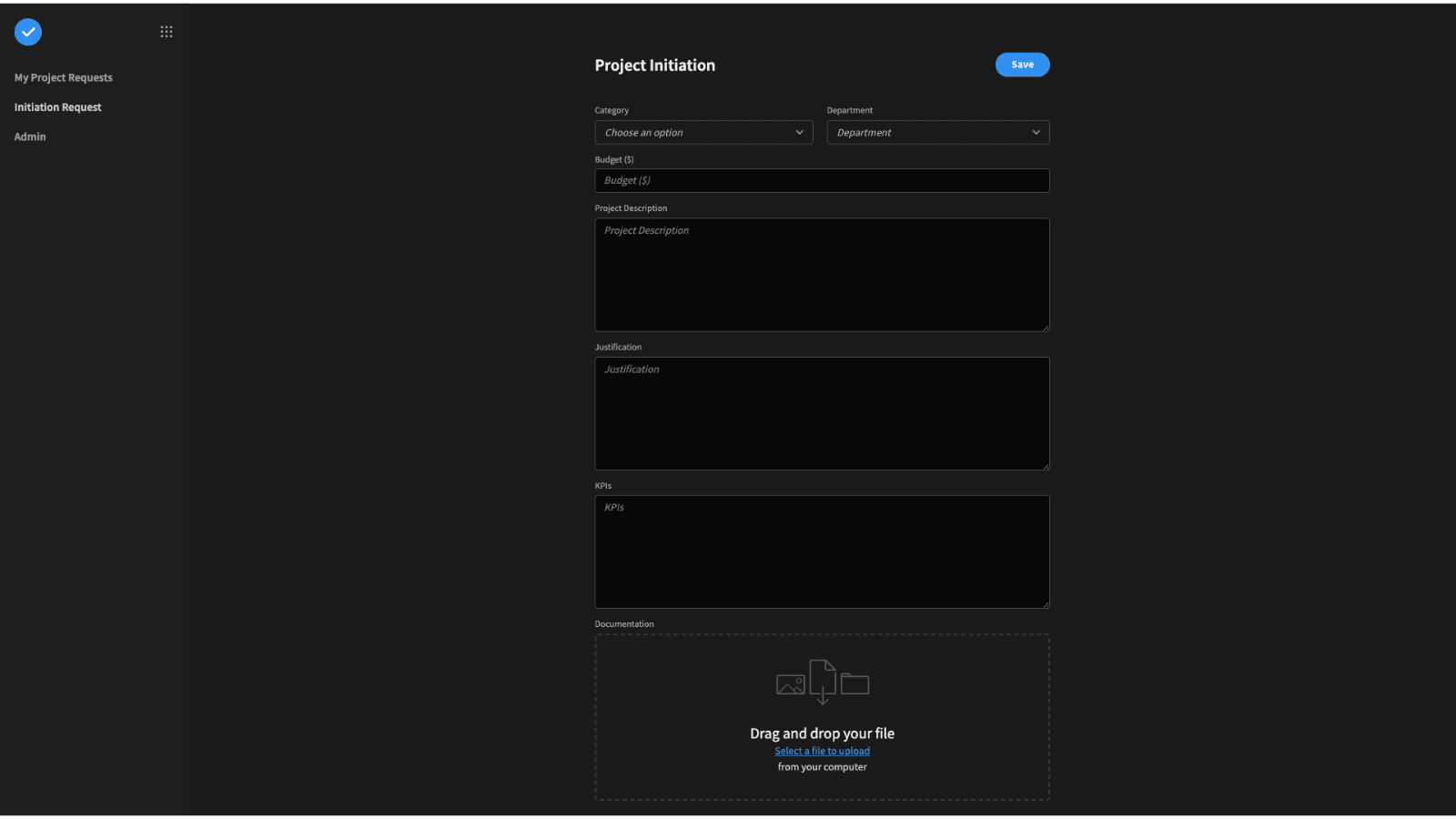Click the Select a file to upload link
This screenshot has width=1456, height=819.
coord(823,752)
